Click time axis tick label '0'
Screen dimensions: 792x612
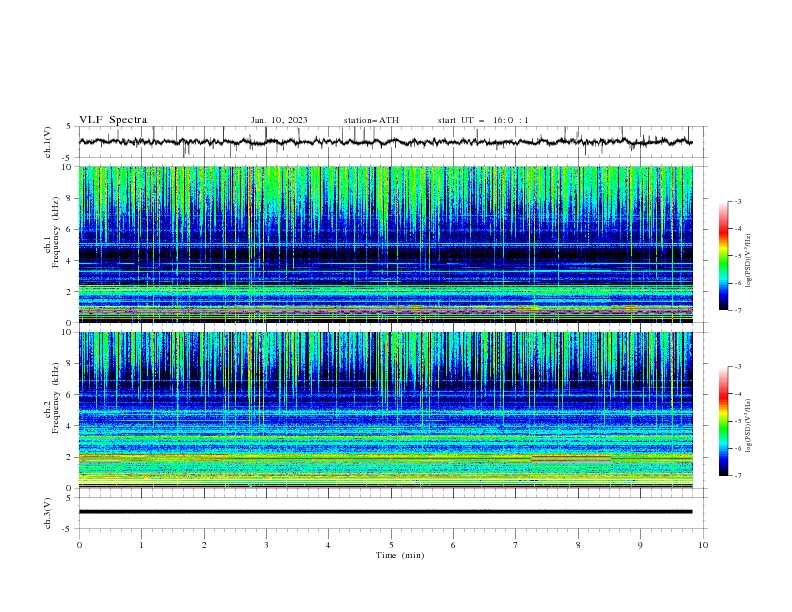coord(79,545)
